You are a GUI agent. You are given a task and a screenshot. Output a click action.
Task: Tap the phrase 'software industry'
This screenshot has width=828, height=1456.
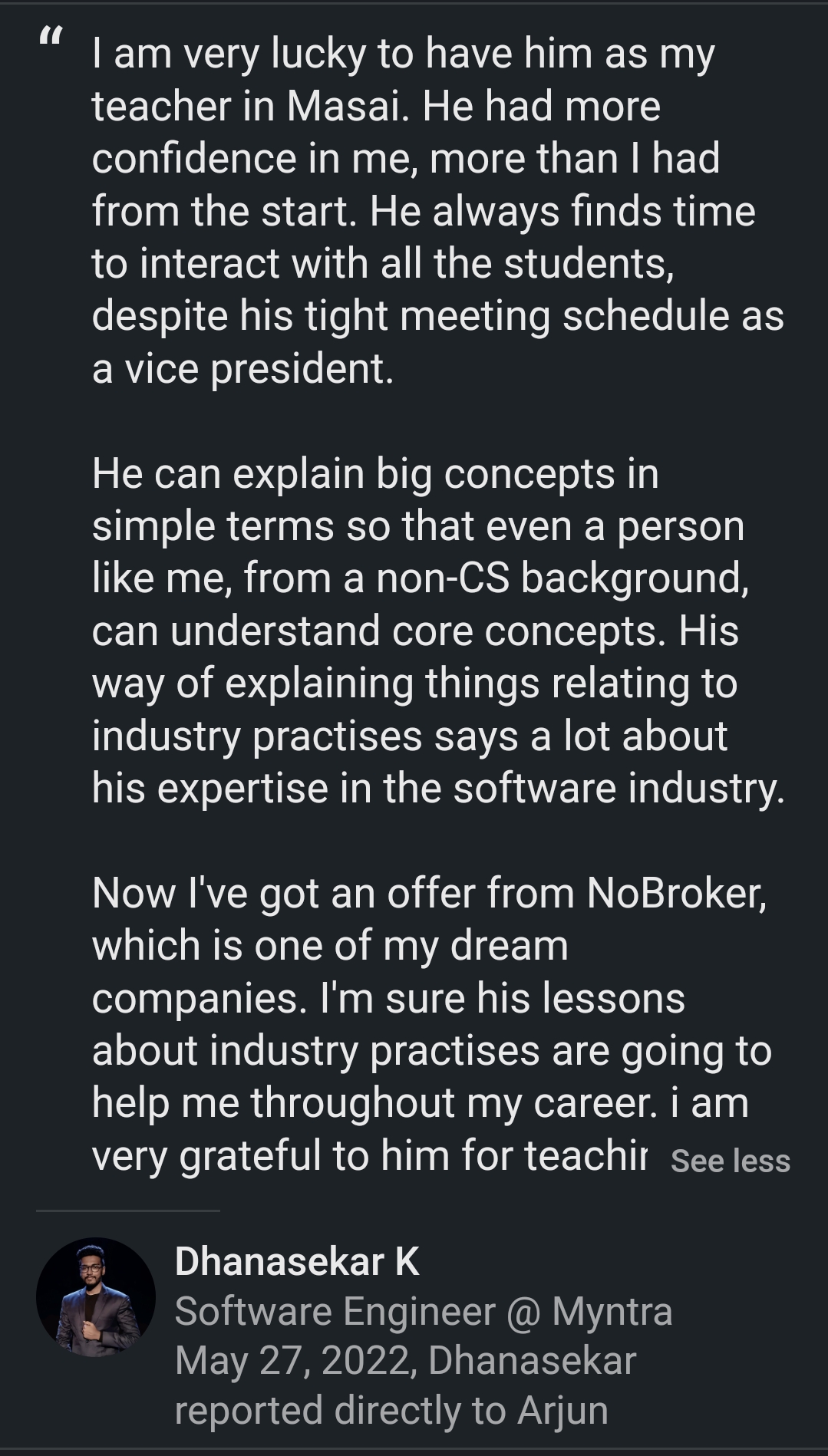pos(618,788)
